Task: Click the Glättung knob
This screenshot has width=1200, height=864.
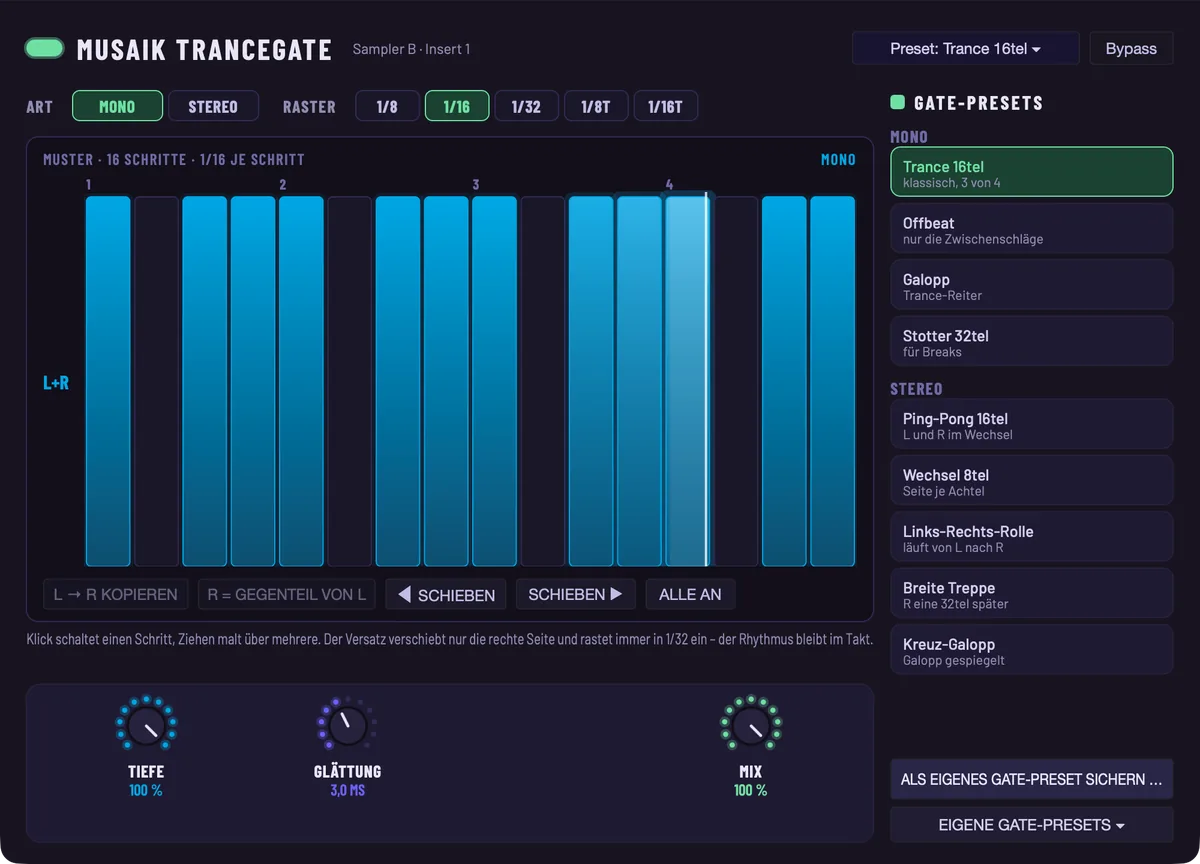Action: click(x=347, y=724)
